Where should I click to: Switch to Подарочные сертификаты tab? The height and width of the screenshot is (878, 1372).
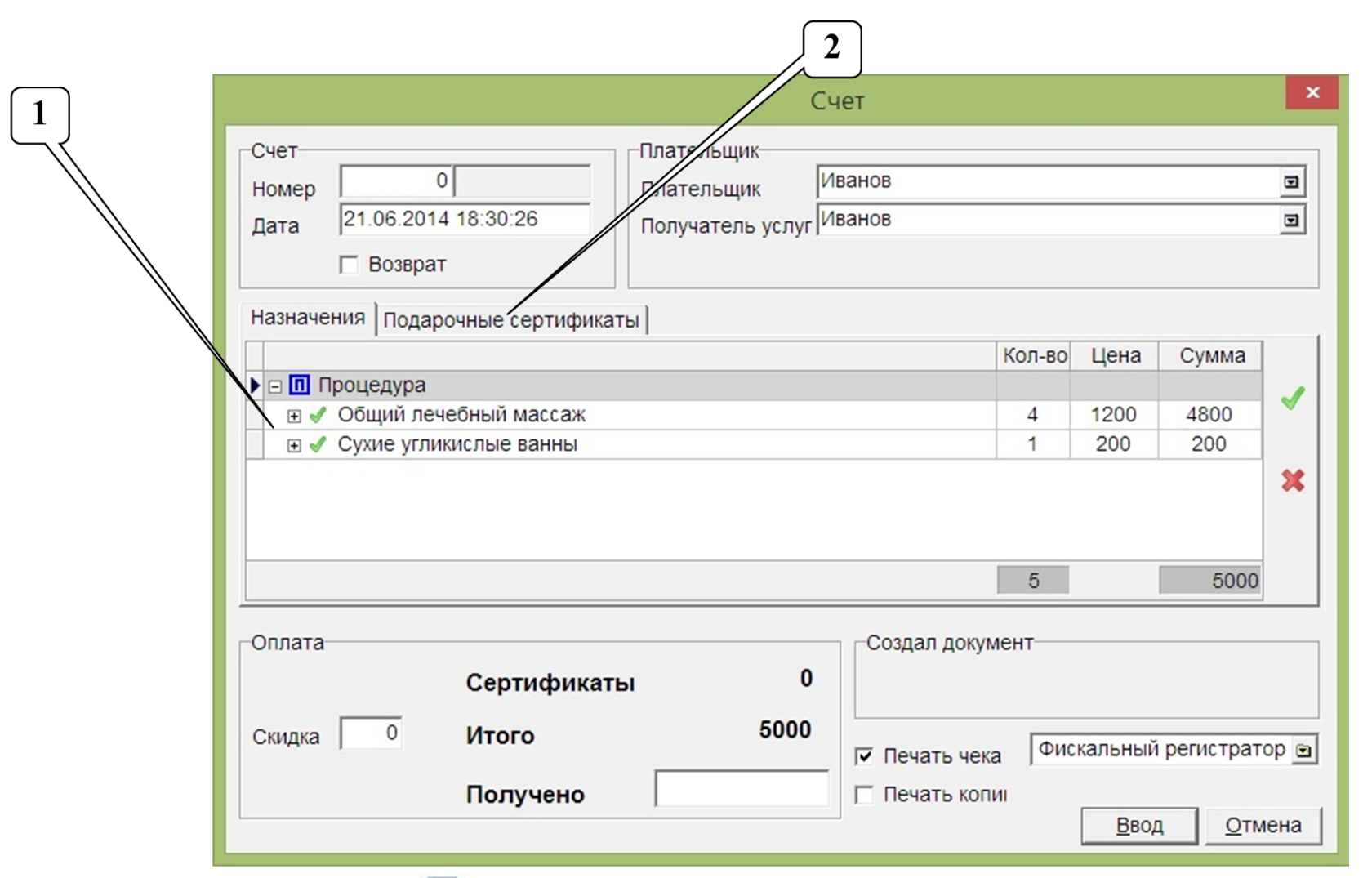coord(511,320)
